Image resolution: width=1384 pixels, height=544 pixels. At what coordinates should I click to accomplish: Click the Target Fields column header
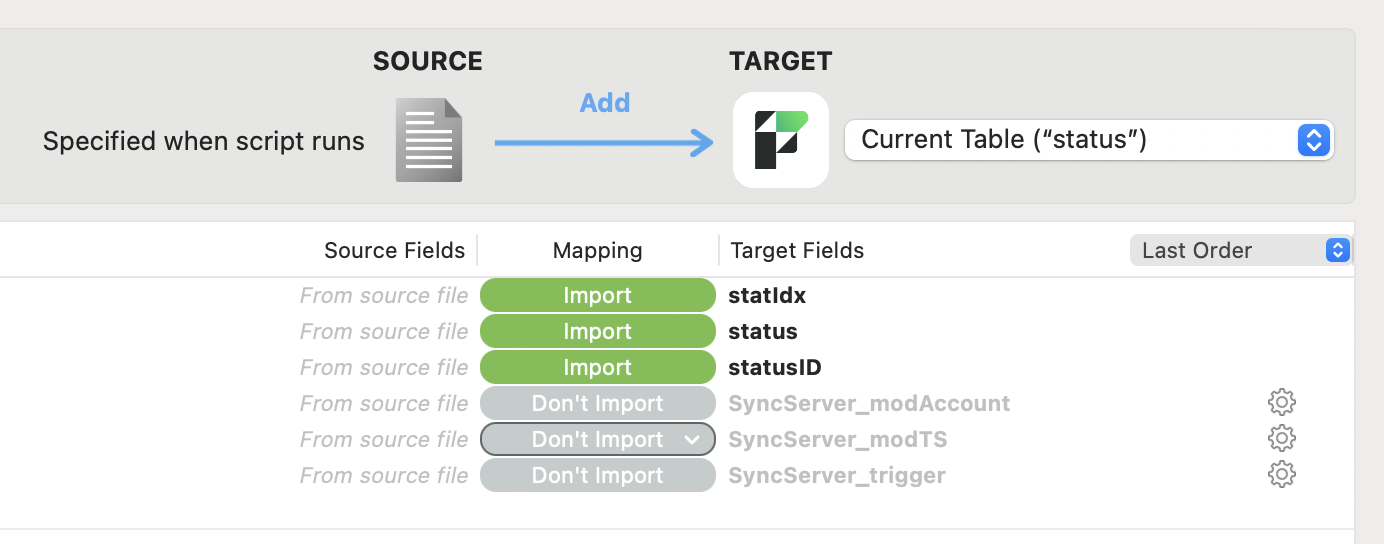(x=797, y=250)
